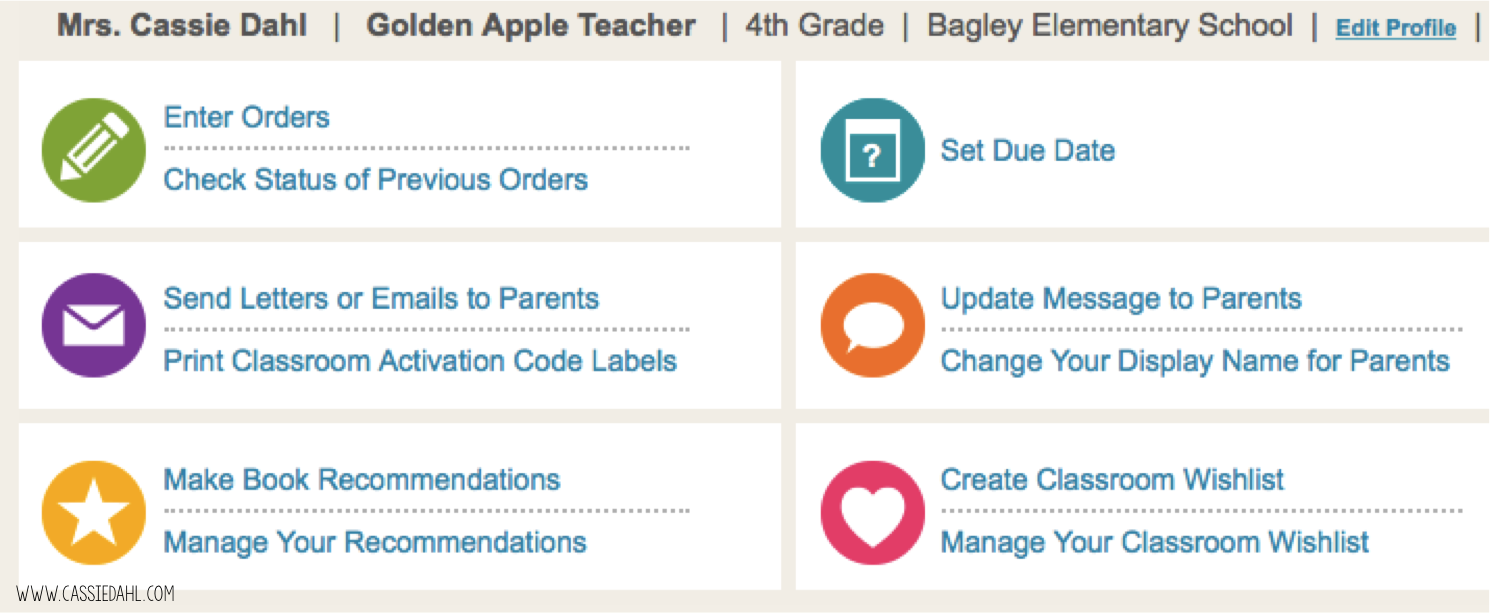Select Update Message to Parents
Viewport: 1490px width, 613px height.
pyautogui.click(x=1121, y=298)
